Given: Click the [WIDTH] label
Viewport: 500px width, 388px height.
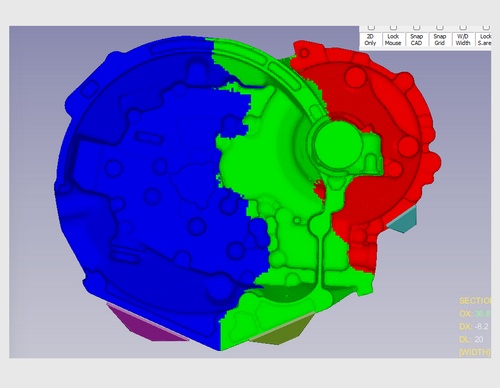Looking at the screenshot, I should (475, 352).
